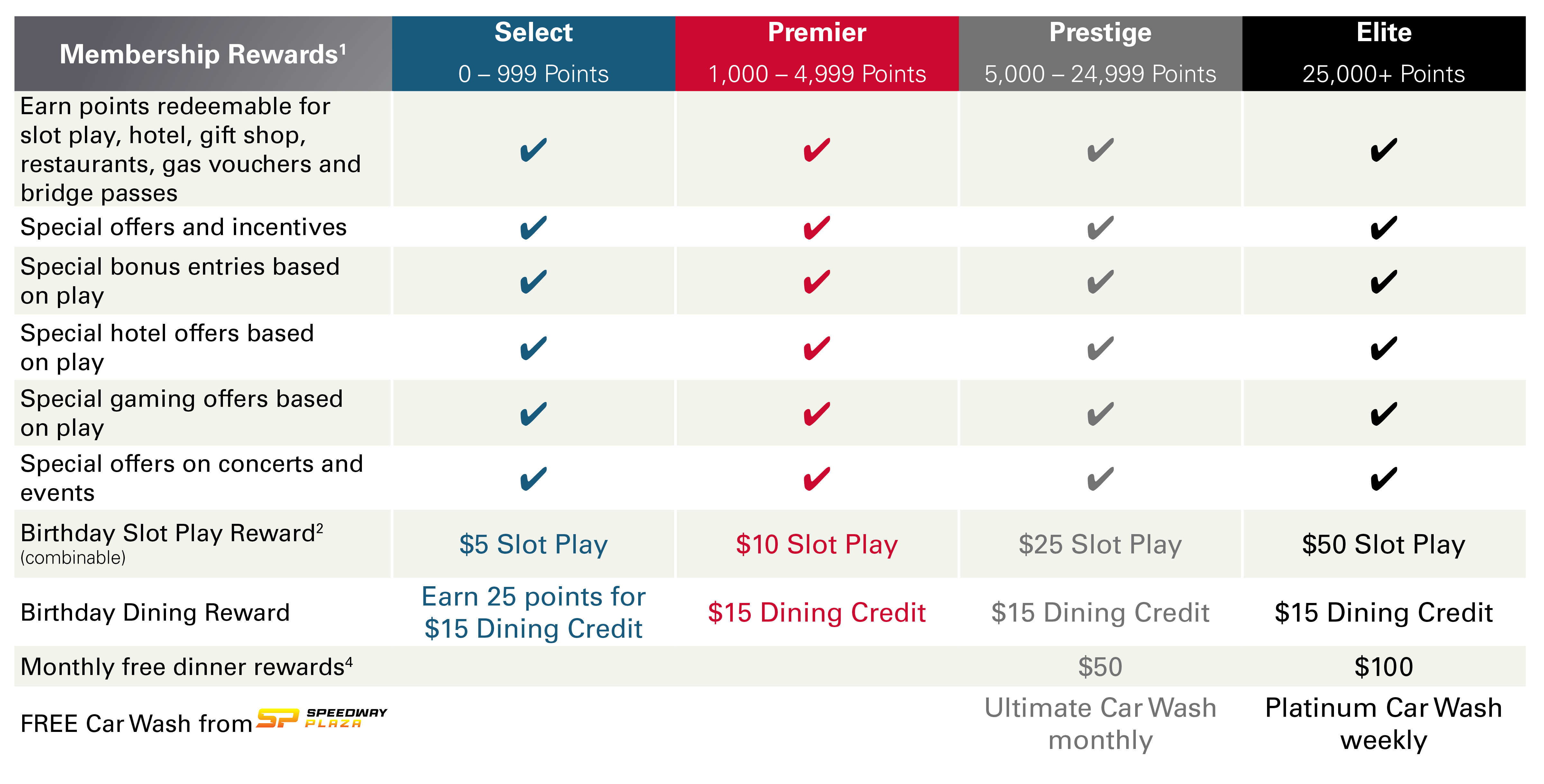
Task: Click the $5 Slot Play birthday reward
Action: 533,544
